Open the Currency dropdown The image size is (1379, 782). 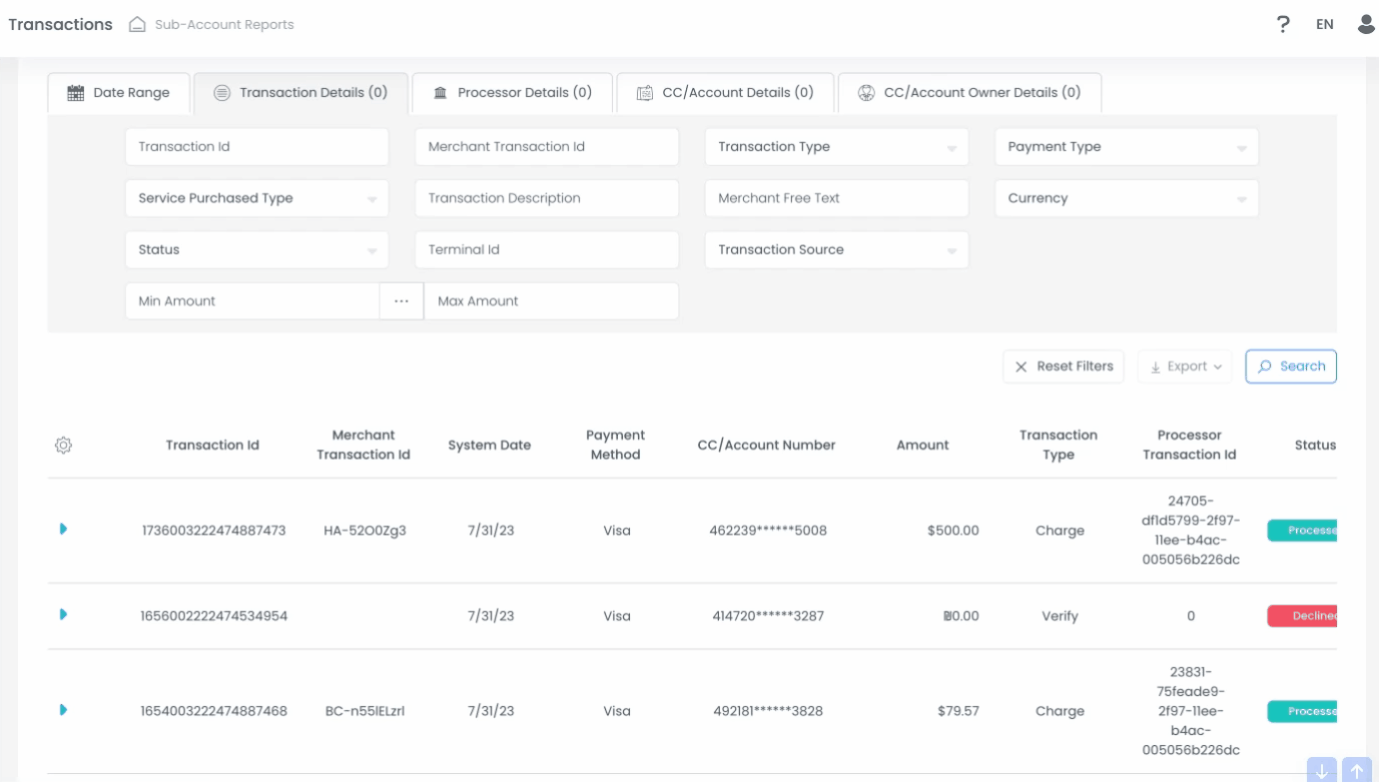tap(1126, 198)
